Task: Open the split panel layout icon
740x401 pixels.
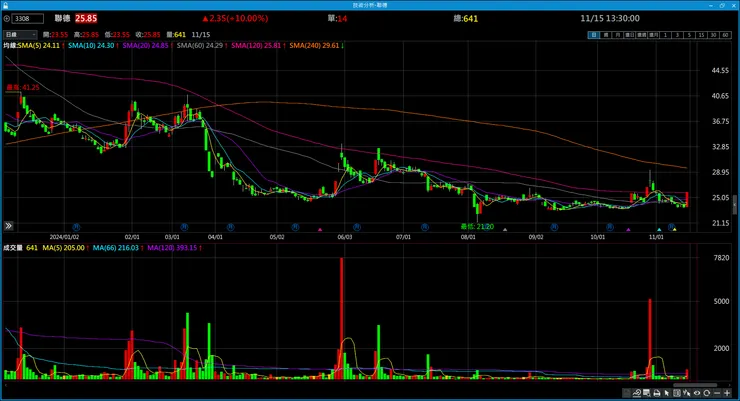Action: pyautogui.click(x=677, y=393)
